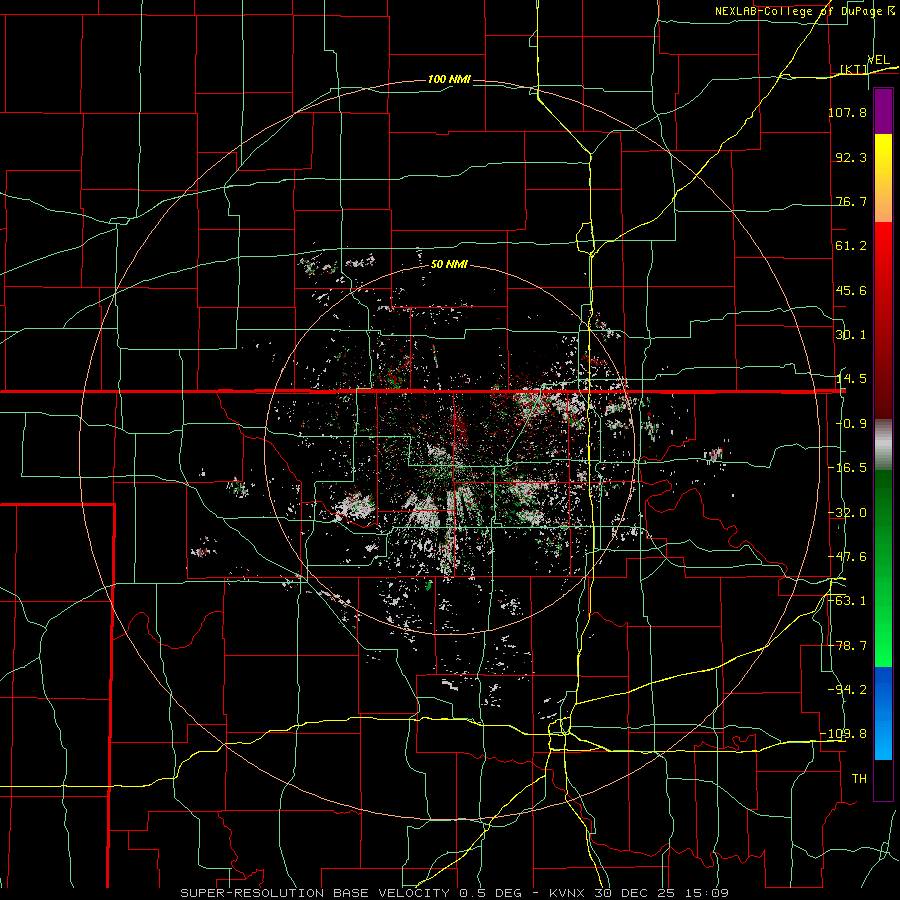Image resolution: width=900 pixels, height=900 pixels.
Task: Click the VEL legend title
Action: [x=878, y=60]
